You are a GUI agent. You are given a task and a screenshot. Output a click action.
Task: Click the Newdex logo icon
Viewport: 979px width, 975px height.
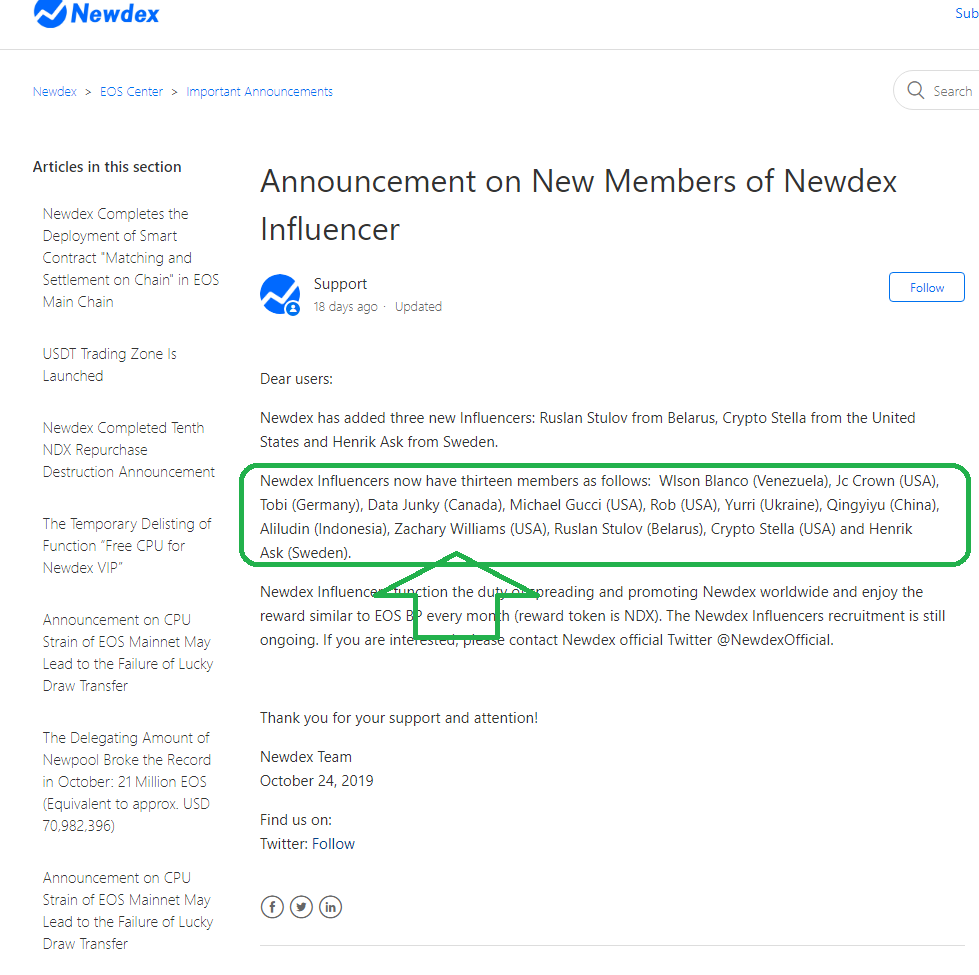[x=50, y=13]
